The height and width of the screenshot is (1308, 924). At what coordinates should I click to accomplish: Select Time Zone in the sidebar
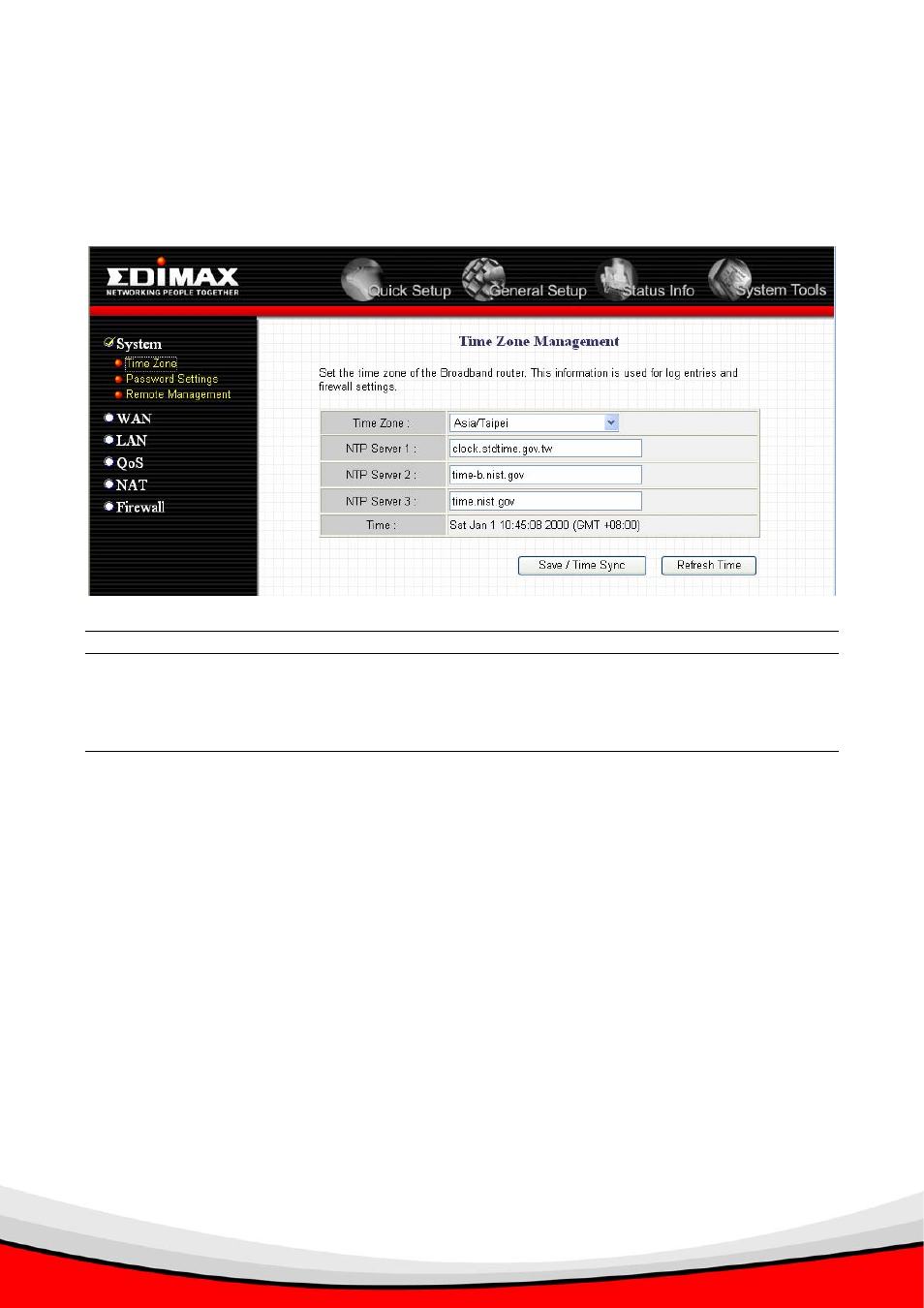point(151,363)
